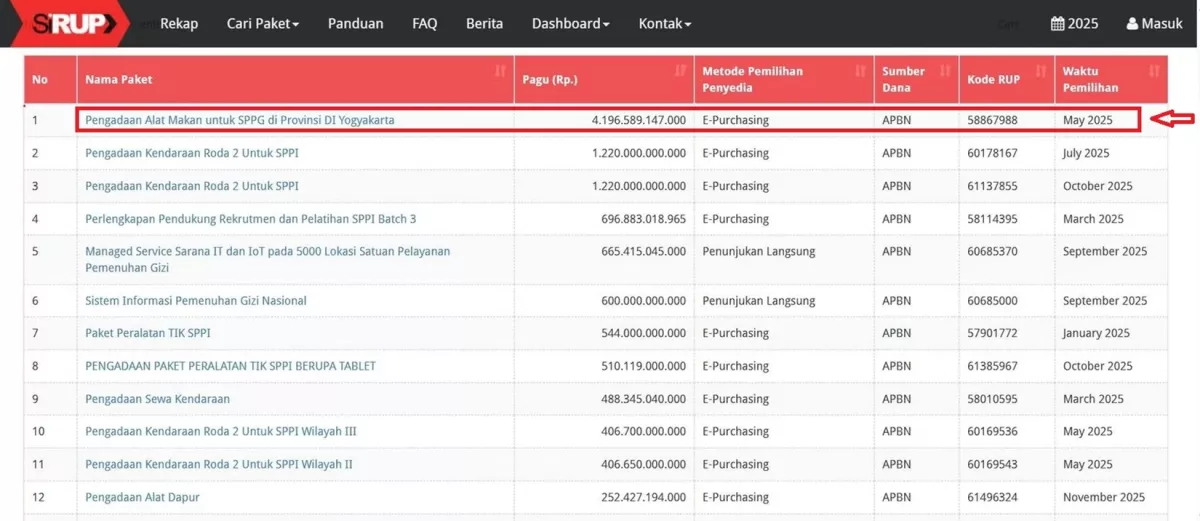Open PENGADAAN PAKET PERALATAN TIK SPPI BERUPA TABLET
Image resolution: width=1200 pixels, height=521 pixels.
[231, 366]
